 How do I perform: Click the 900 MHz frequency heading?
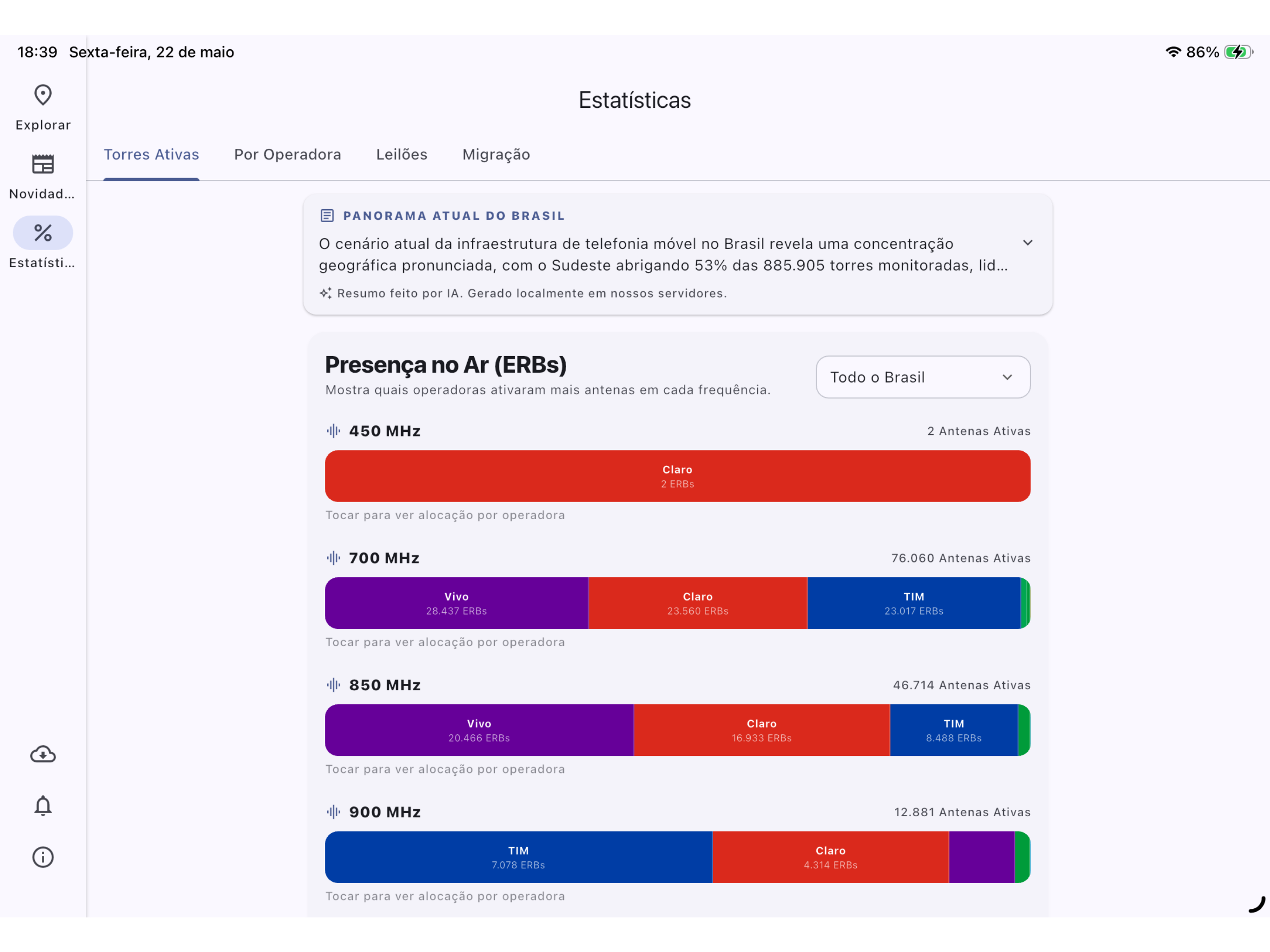point(385,812)
